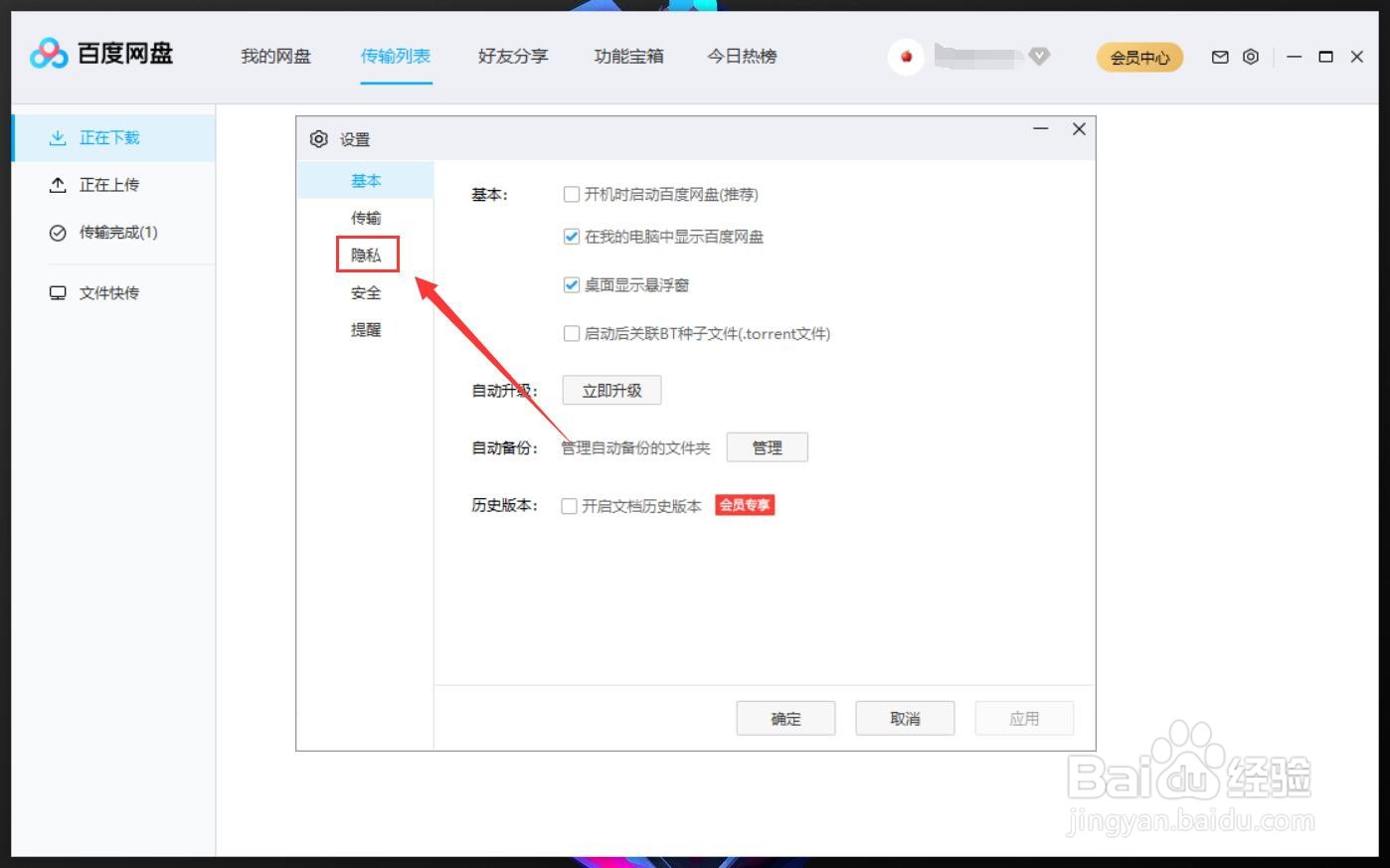
Task: Click the 传输完成 checkmark circle icon
Action: pos(58,233)
